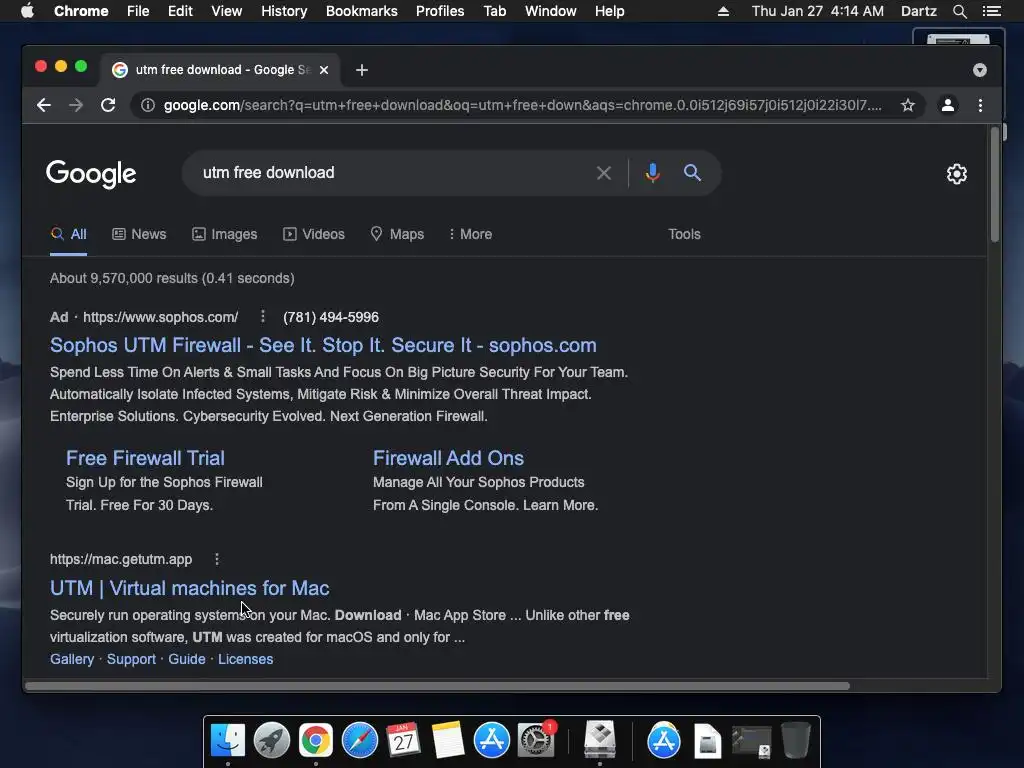Screen dimensions: 1024x768
Task: Open the Gallery sitelink
Action: (72, 660)
